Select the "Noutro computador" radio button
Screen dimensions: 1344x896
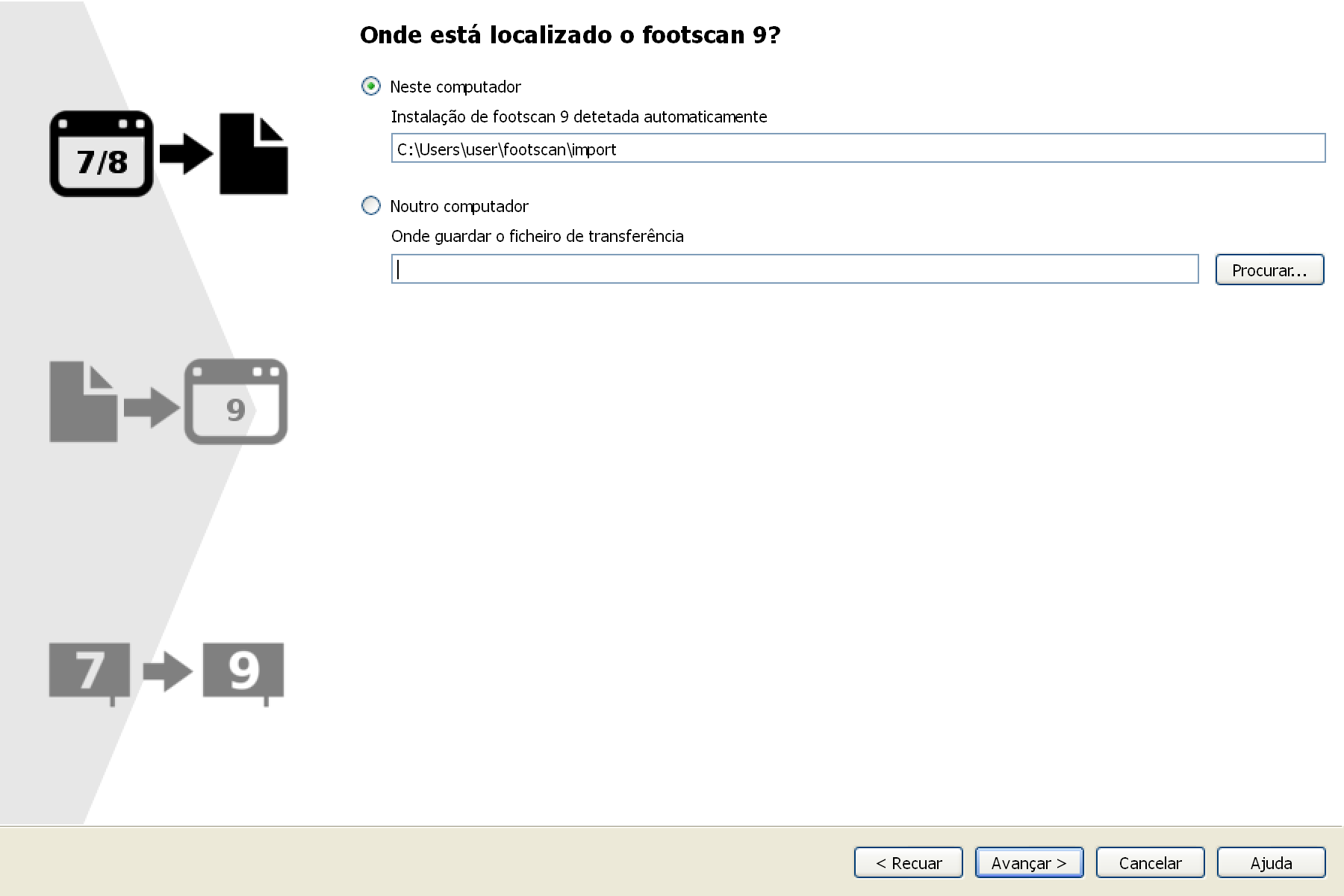371,206
